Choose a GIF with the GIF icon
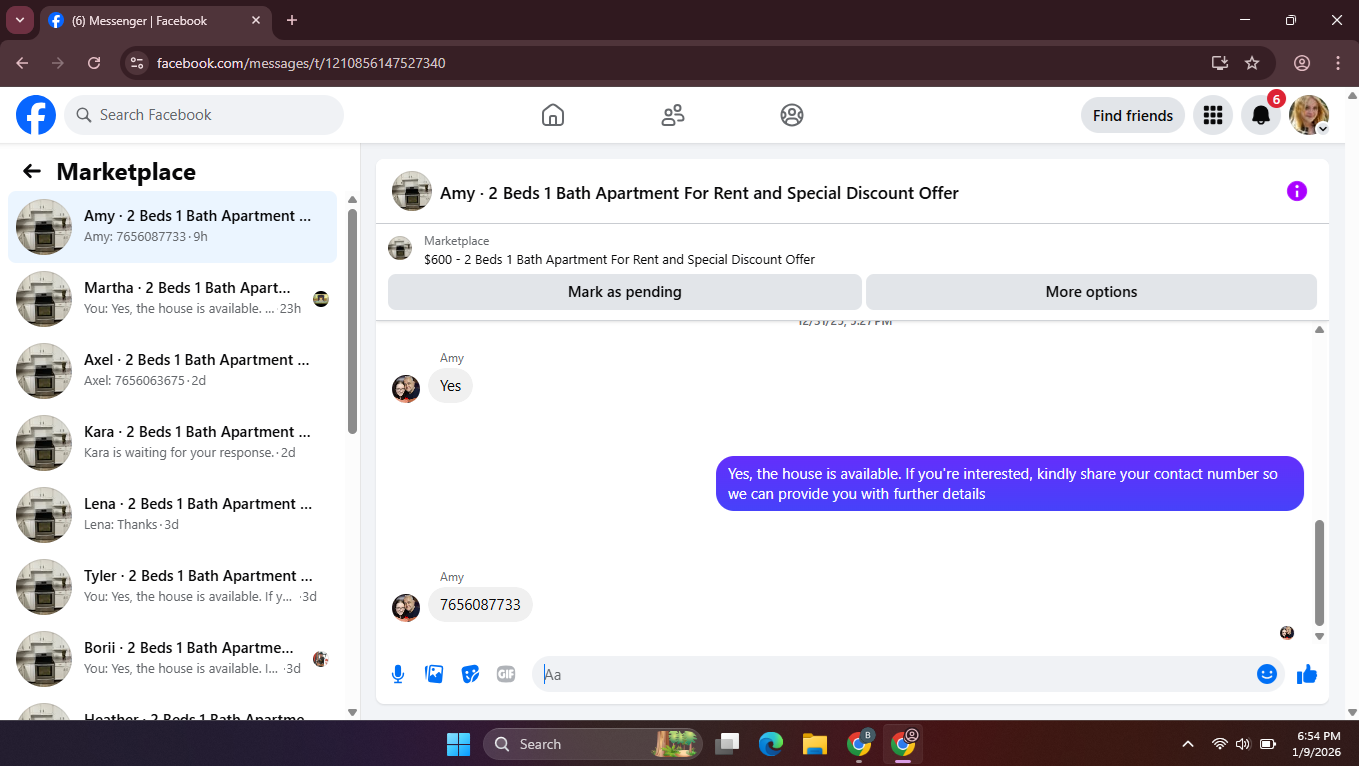Viewport: 1359px width, 766px height. pyautogui.click(x=506, y=674)
